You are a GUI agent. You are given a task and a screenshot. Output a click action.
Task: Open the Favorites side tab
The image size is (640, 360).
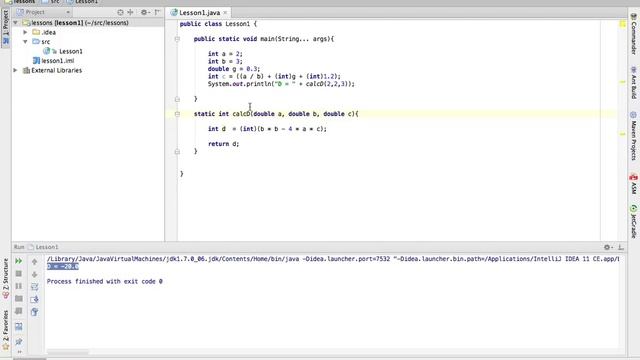click(x=5, y=329)
